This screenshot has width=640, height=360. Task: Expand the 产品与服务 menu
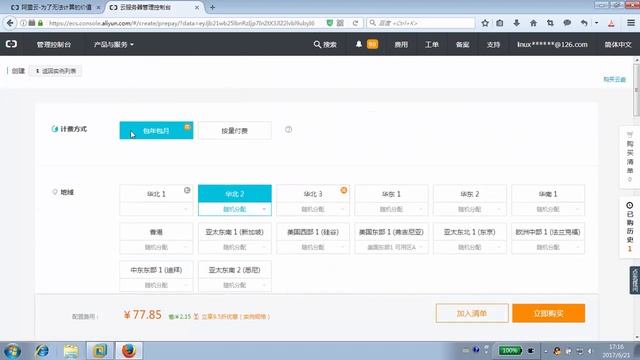(113, 44)
